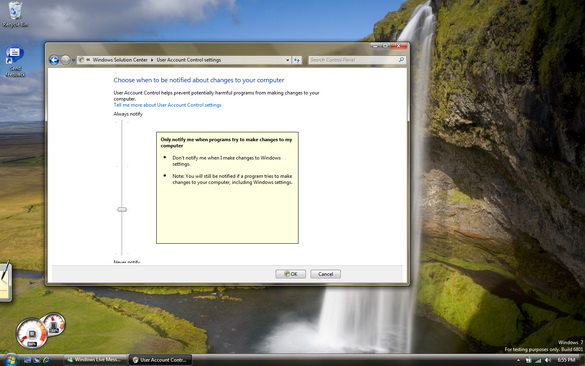Screen dimensions: 585x366
Task: Click the double chevron before Windows Solution Center
Action: 88,60
